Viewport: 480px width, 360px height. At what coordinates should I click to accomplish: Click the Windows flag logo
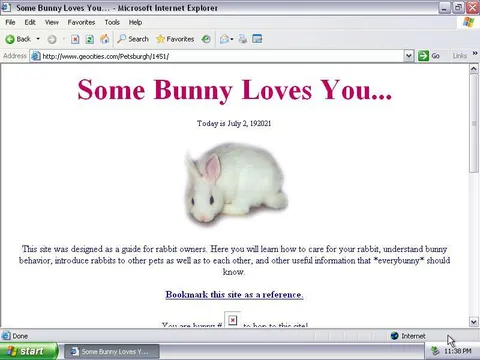pyautogui.click(x=469, y=22)
